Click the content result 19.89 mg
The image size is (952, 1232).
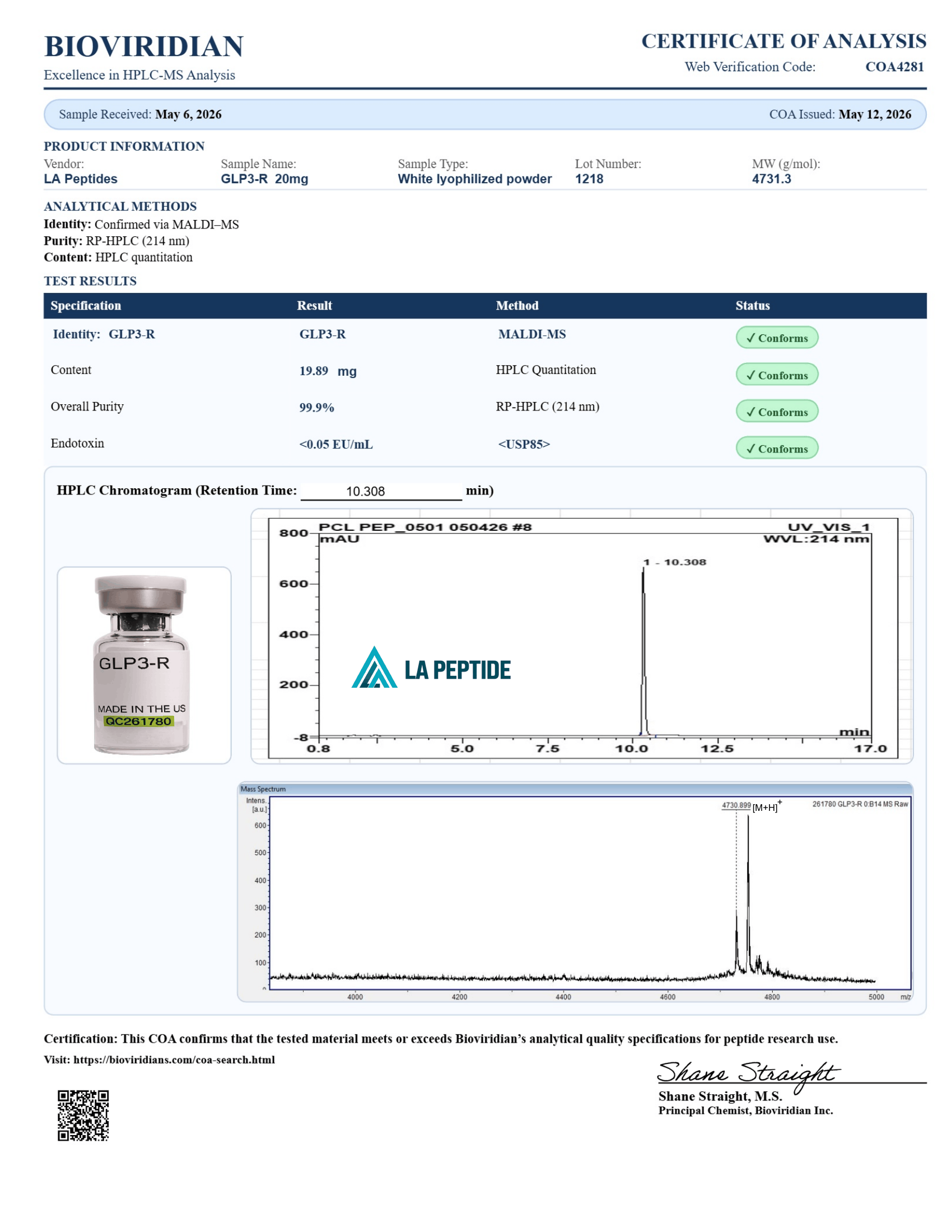[328, 371]
